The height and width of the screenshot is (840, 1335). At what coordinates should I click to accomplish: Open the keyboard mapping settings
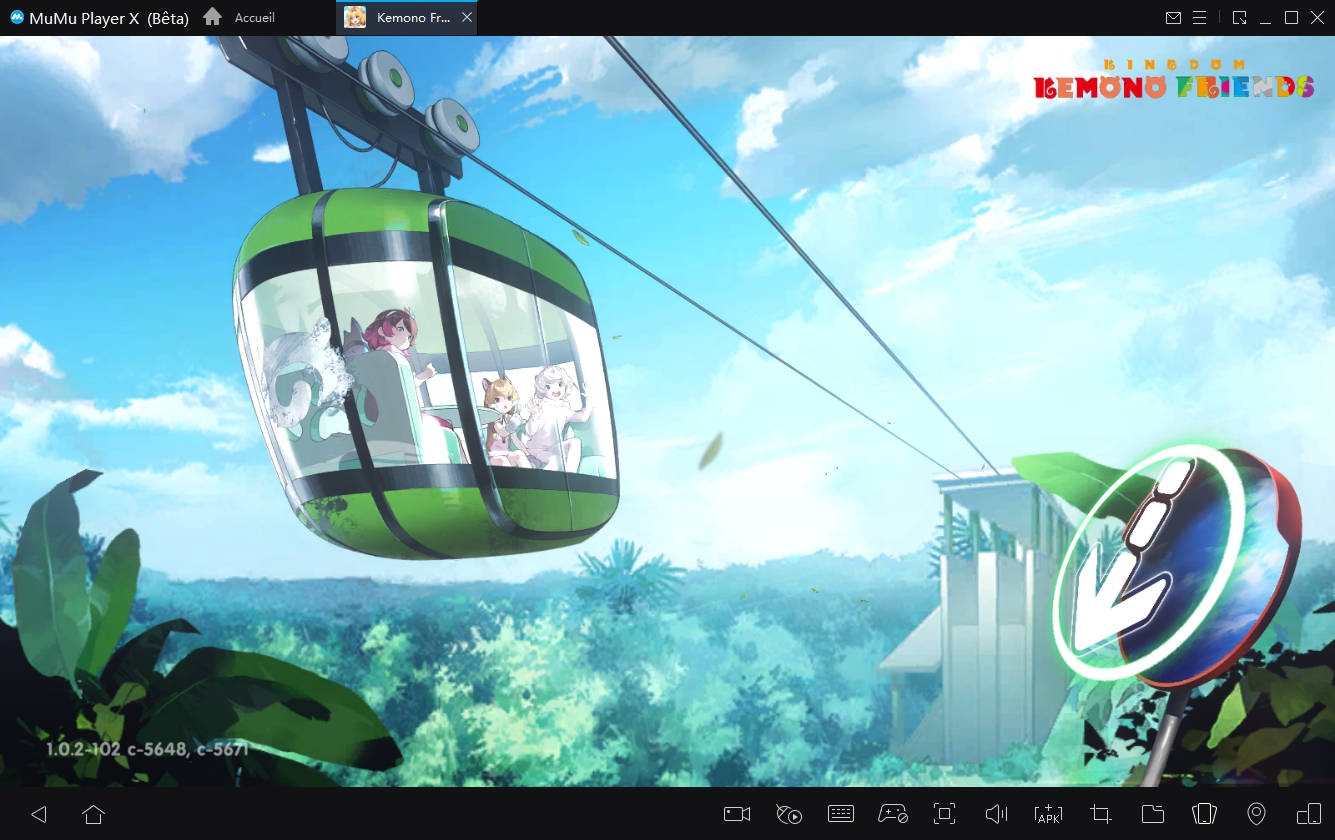pyautogui.click(x=841, y=814)
